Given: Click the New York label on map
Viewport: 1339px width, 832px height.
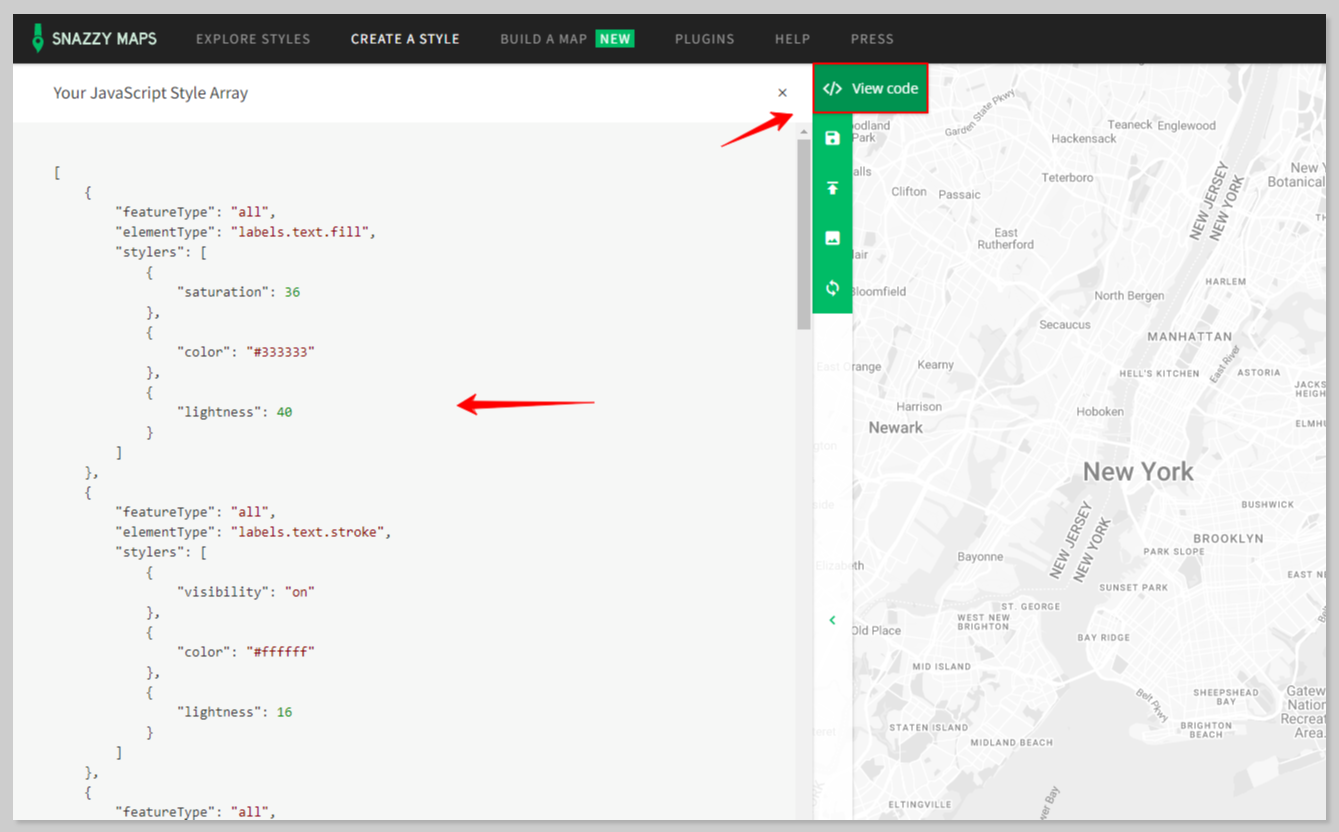Looking at the screenshot, I should click(1138, 472).
